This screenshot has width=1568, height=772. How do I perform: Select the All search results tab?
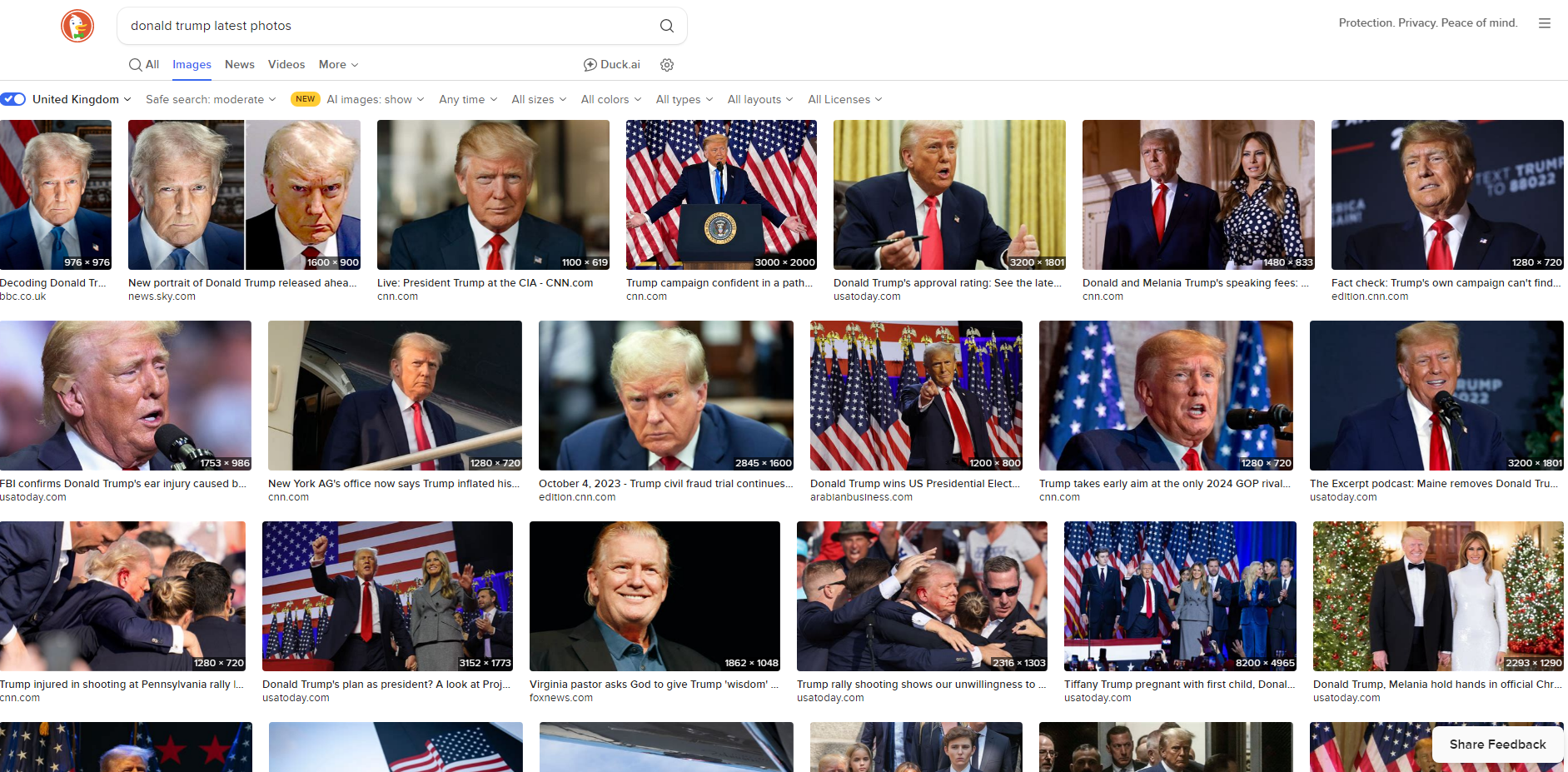[x=144, y=64]
